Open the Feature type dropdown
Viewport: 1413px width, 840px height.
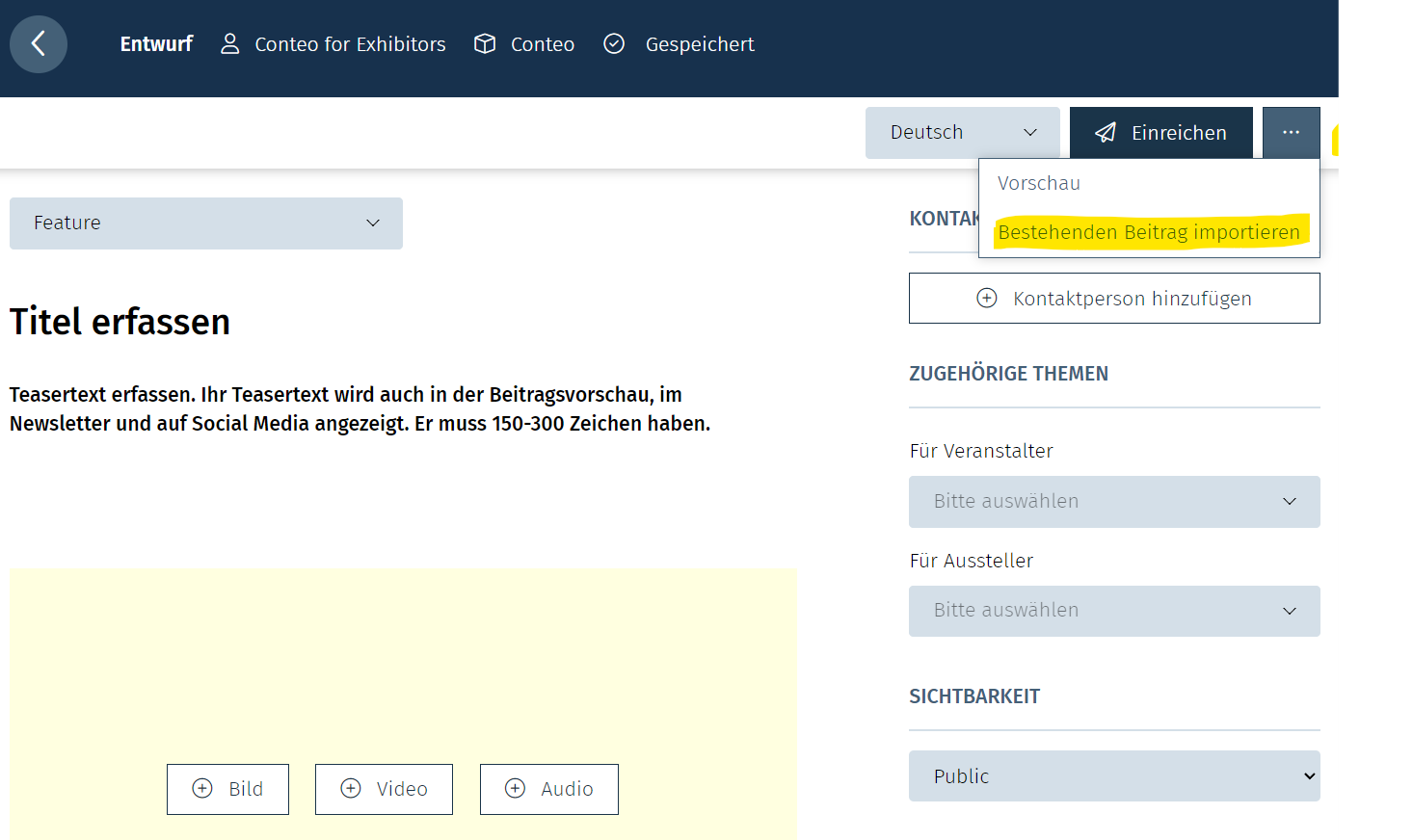coord(206,223)
